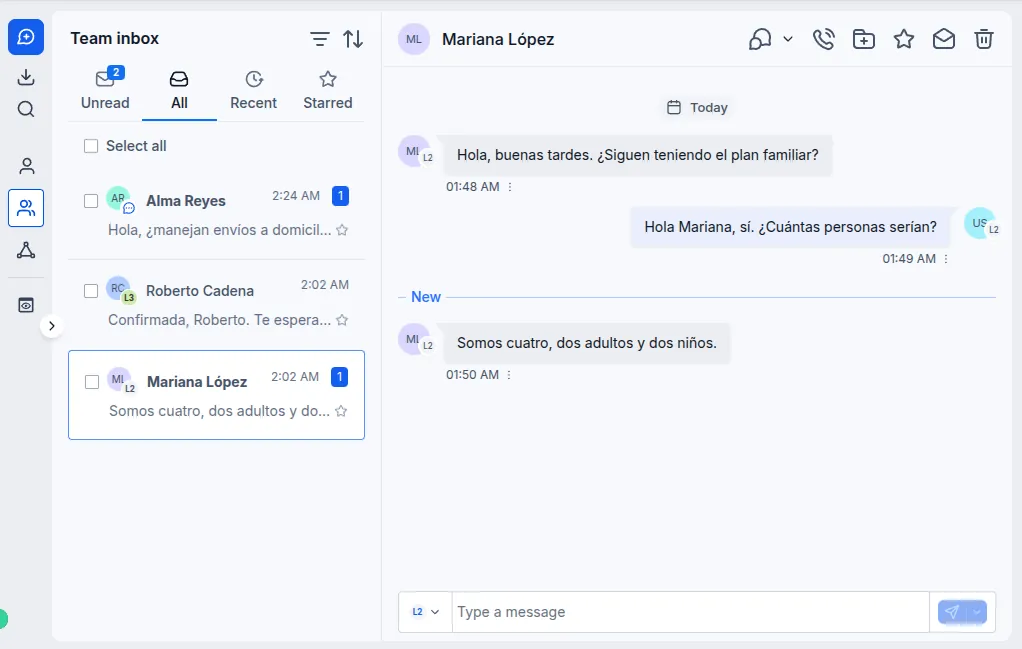Click message 'Hola, buenas tardes' bubble
Screen dimensions: 1022x649
(x=637, y=155)
